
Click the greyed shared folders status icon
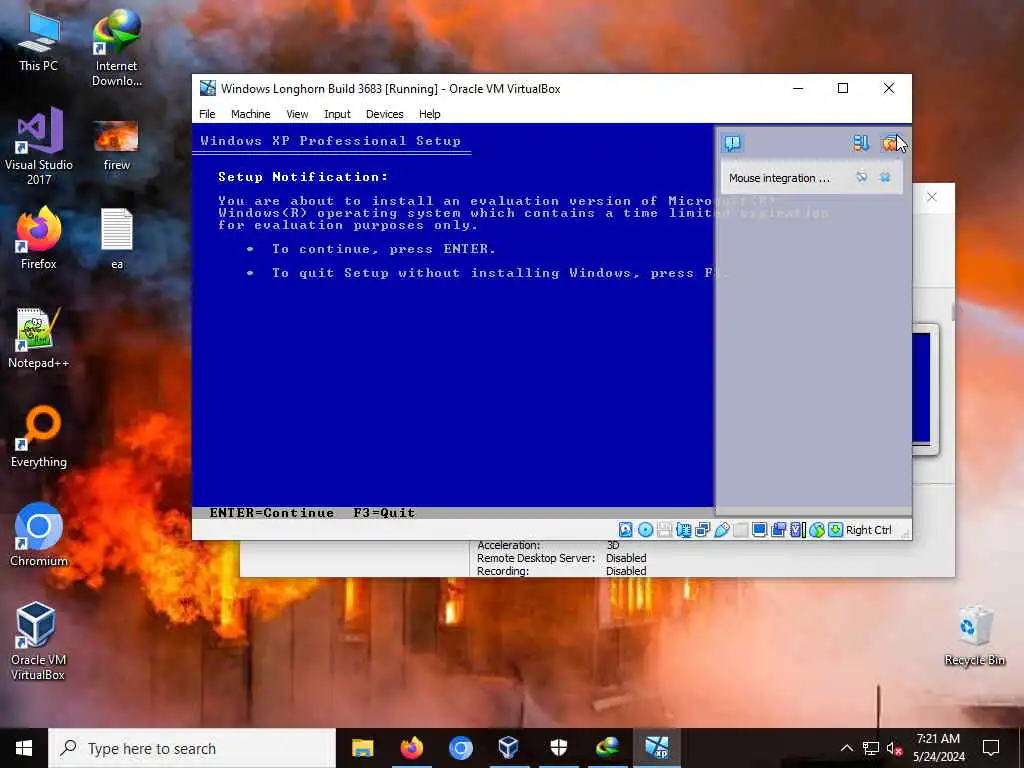[x=741, y=530]
